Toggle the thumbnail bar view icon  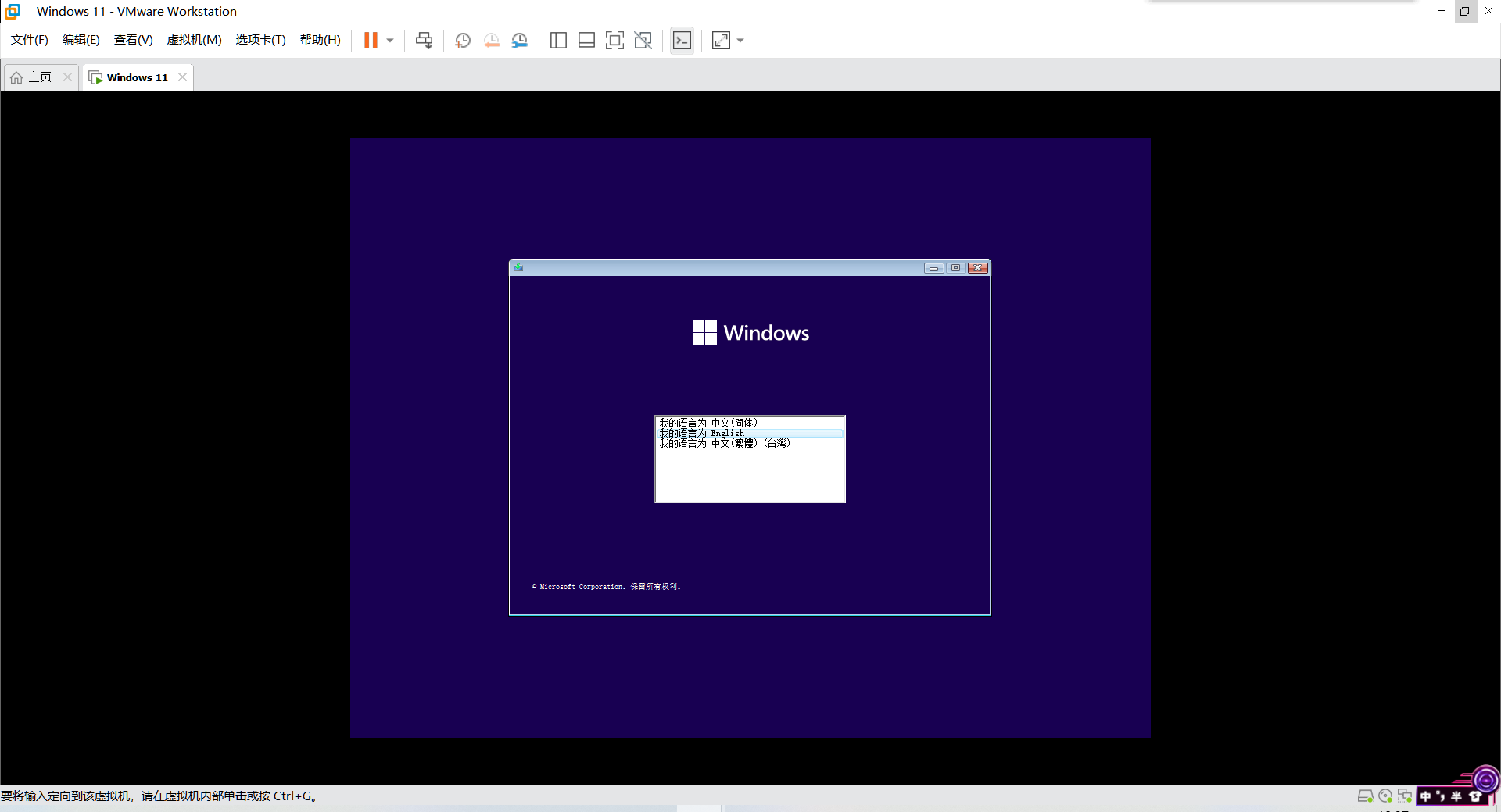586,41
